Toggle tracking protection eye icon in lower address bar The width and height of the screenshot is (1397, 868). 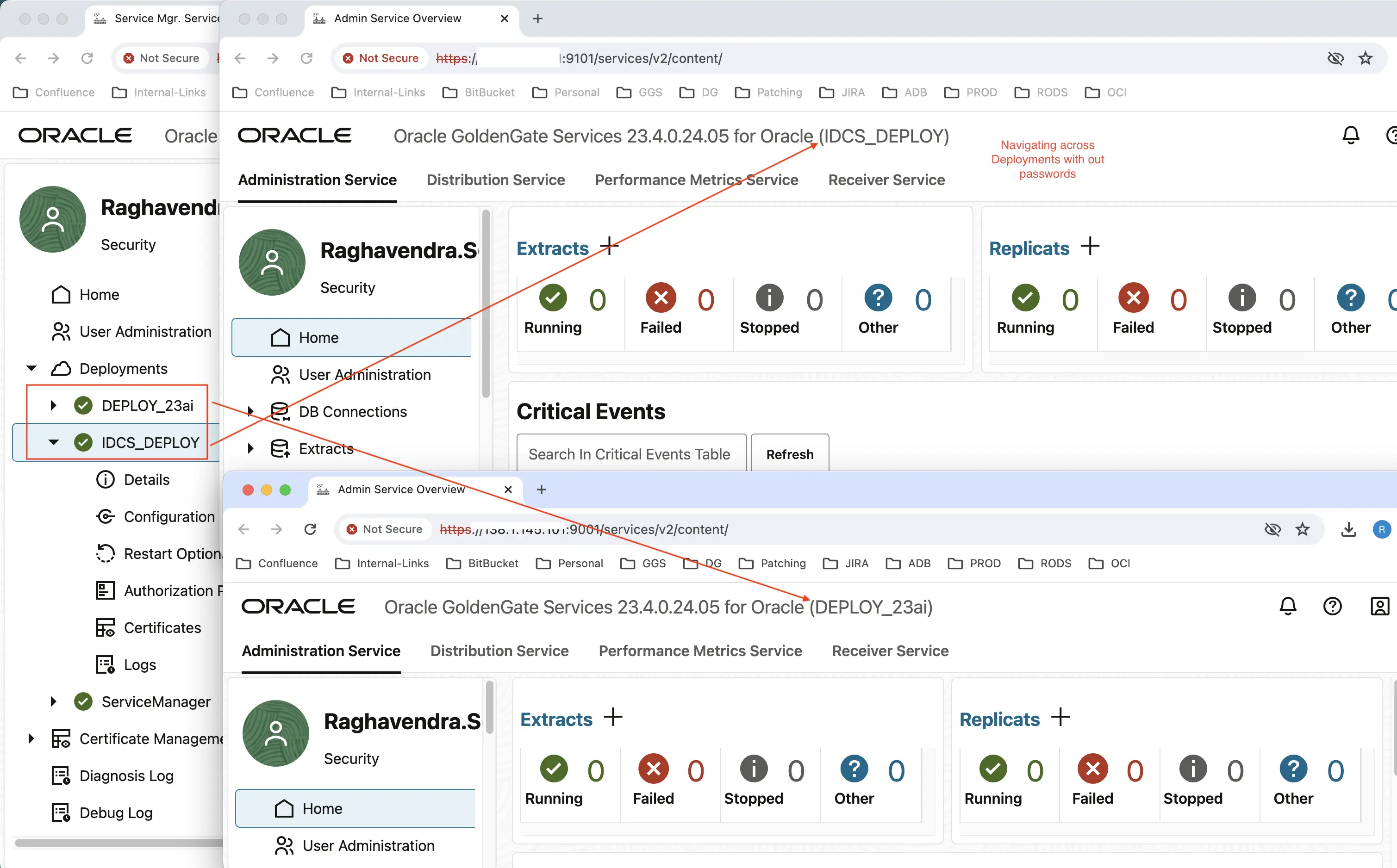[1272, 529]
